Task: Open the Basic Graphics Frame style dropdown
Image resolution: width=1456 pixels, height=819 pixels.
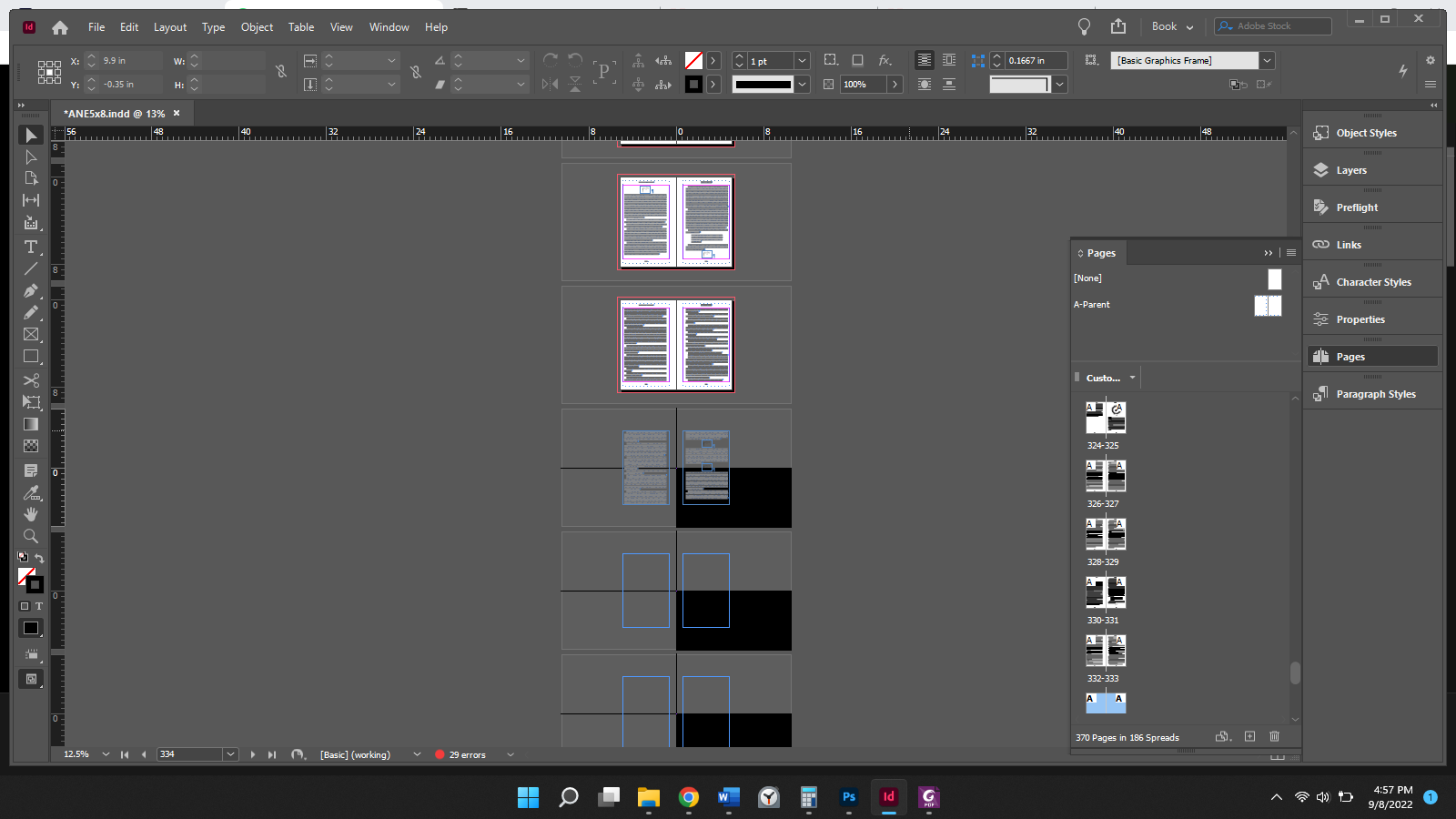Action: pos(1266,60)
